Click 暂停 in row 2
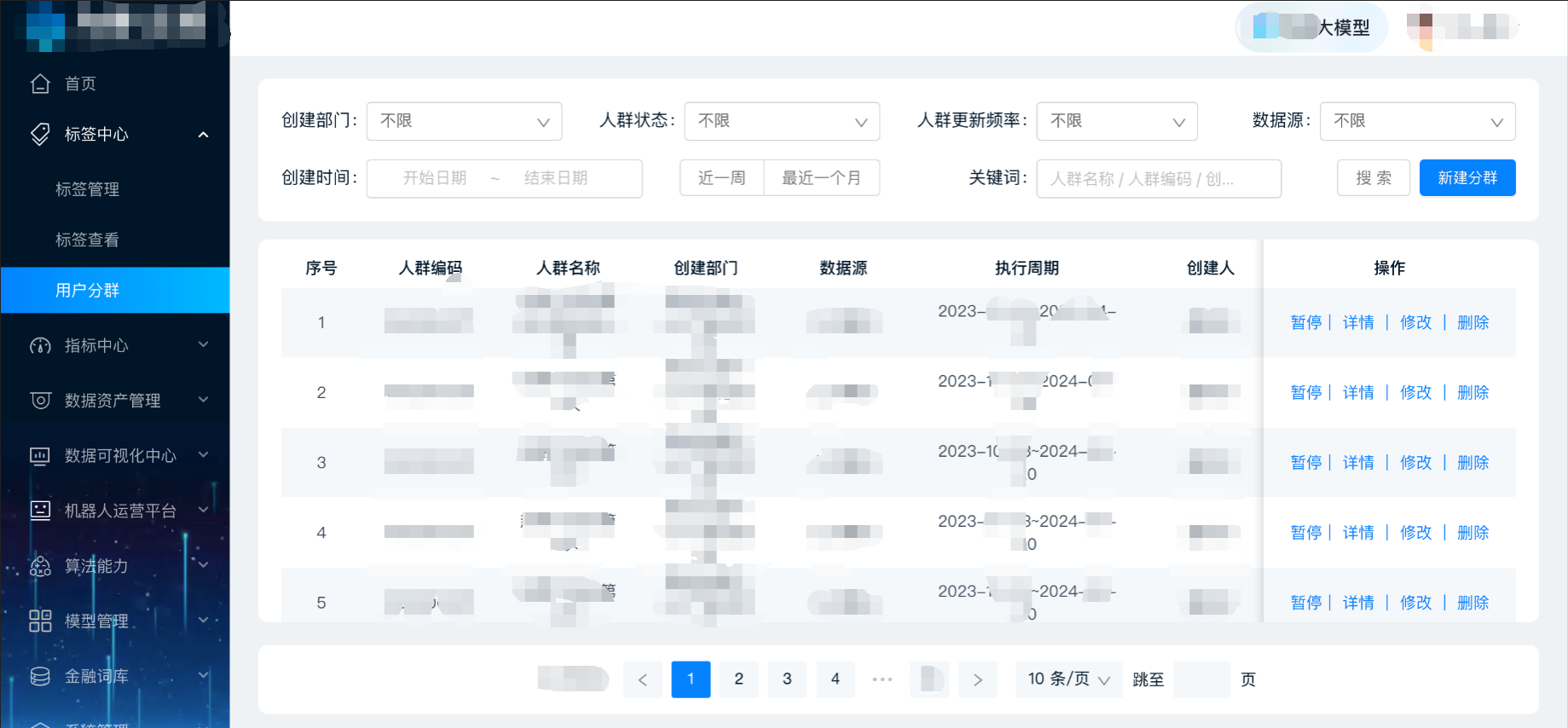 pos(1306,392)
